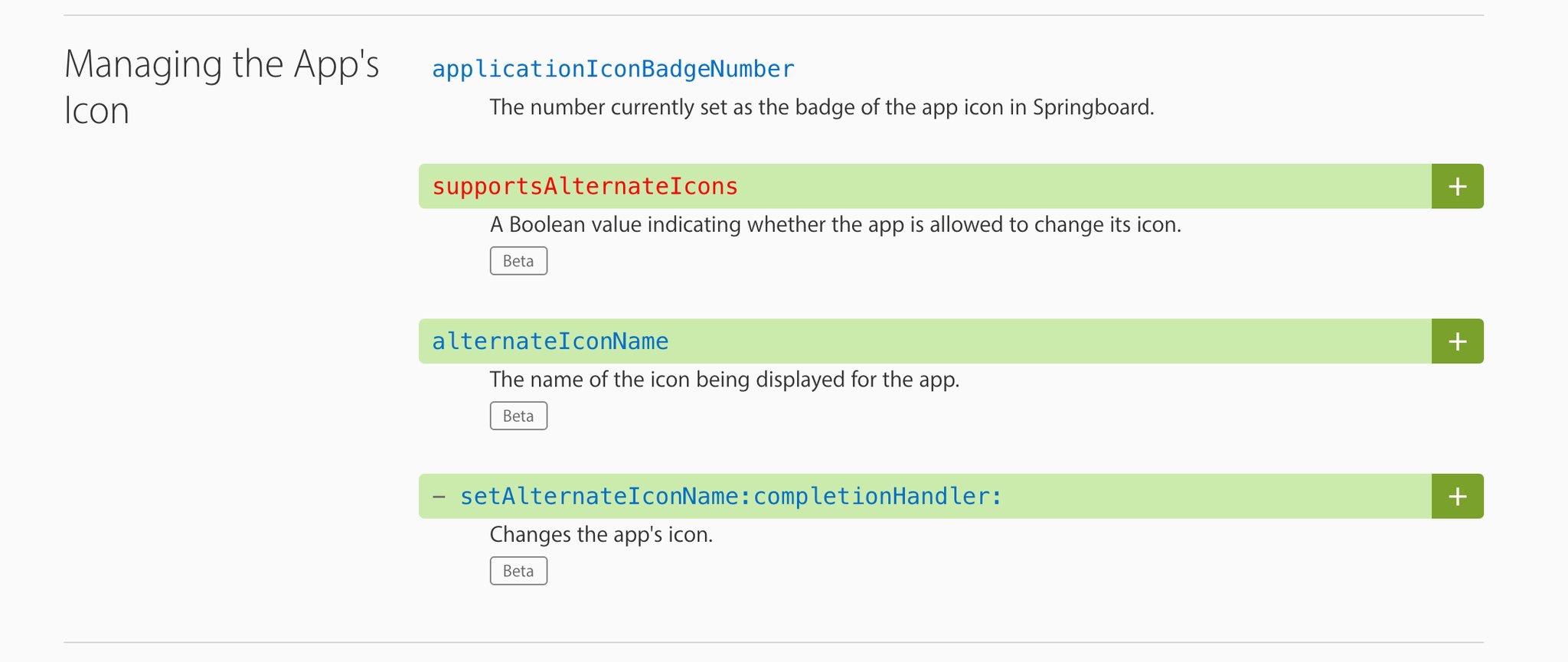Expand the setAlternateIconName:completionHandler: plus icon

[x=1457, y=496]
